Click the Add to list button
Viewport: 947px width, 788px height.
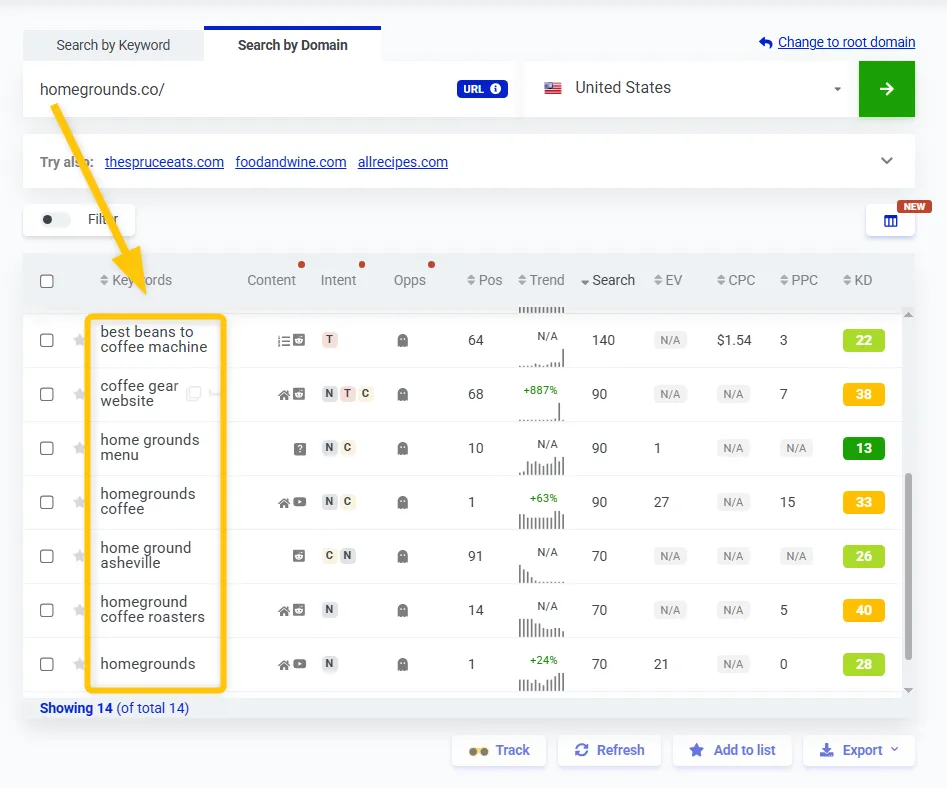[x=731, y=750]
